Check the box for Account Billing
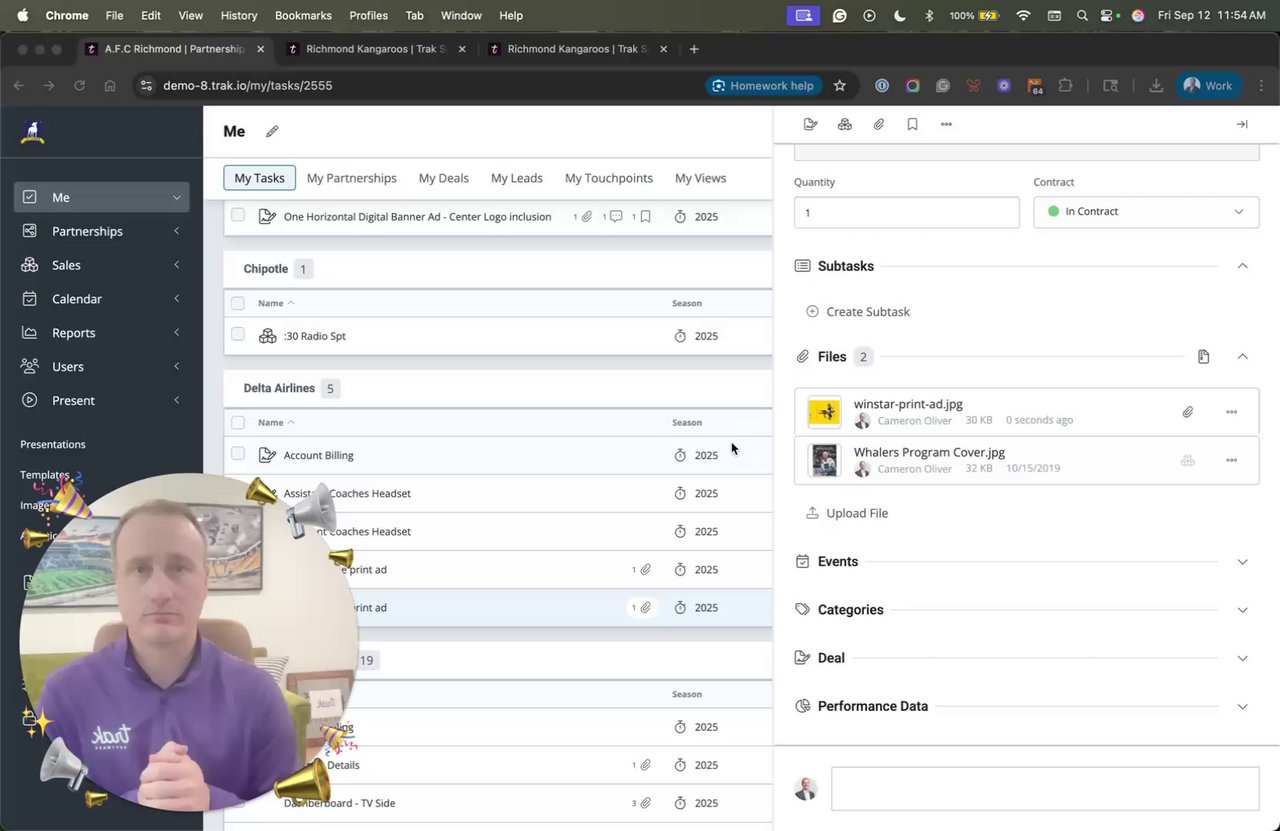The width and height of the screenshot is (1280, 831). click(238, 454)
